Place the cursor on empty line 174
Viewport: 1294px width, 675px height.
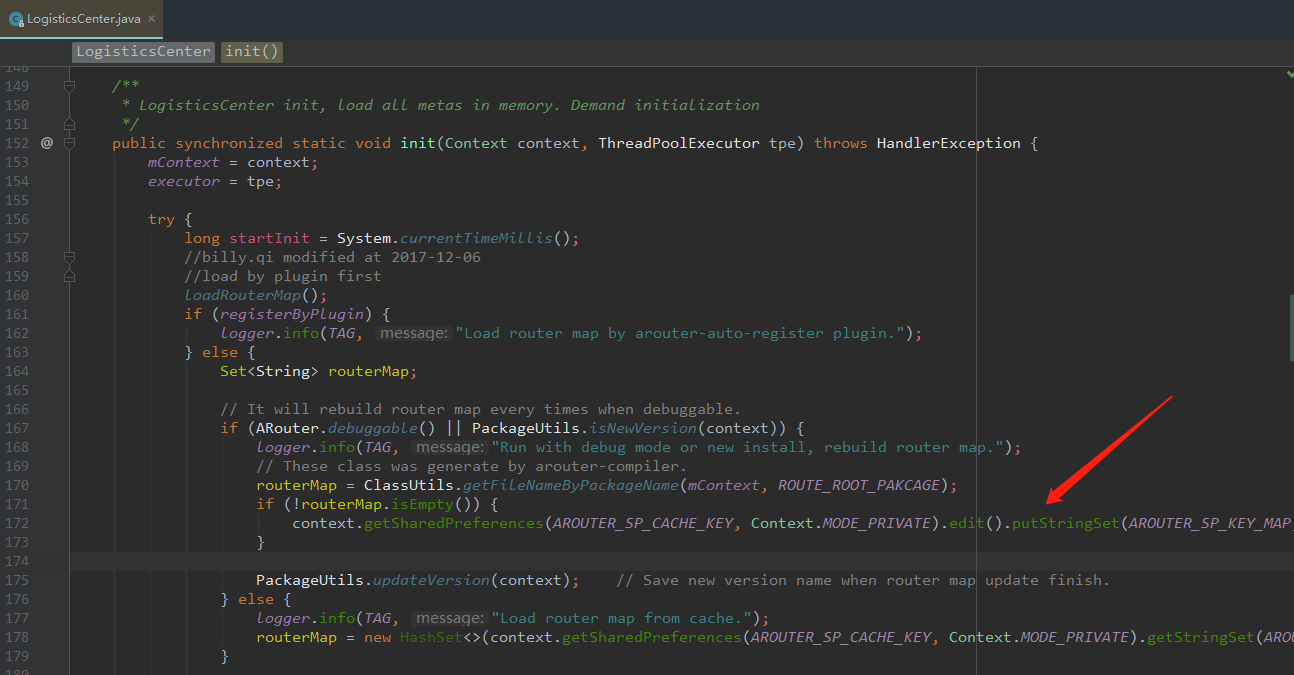click(x=680, y=561)
